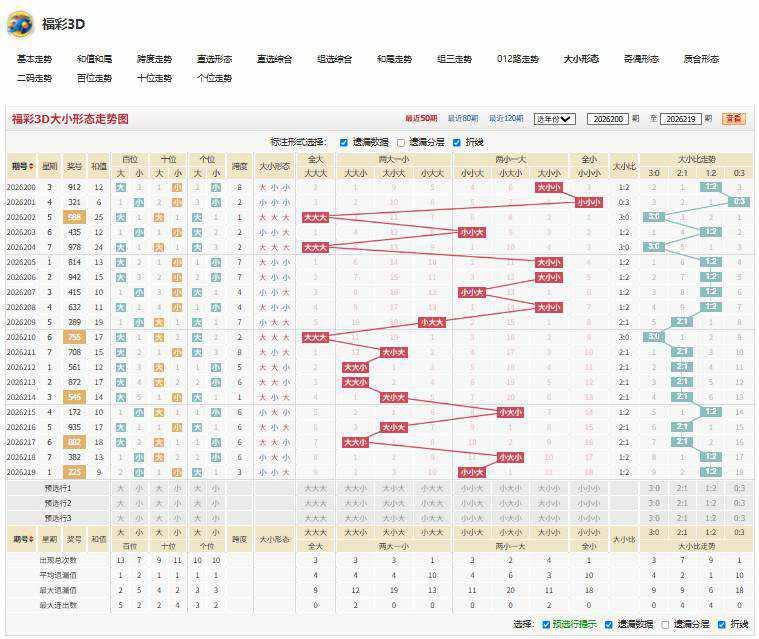Select 3:0 ratio in the 预选行3 row
The image size is (759, 639).
pos(654,518)
